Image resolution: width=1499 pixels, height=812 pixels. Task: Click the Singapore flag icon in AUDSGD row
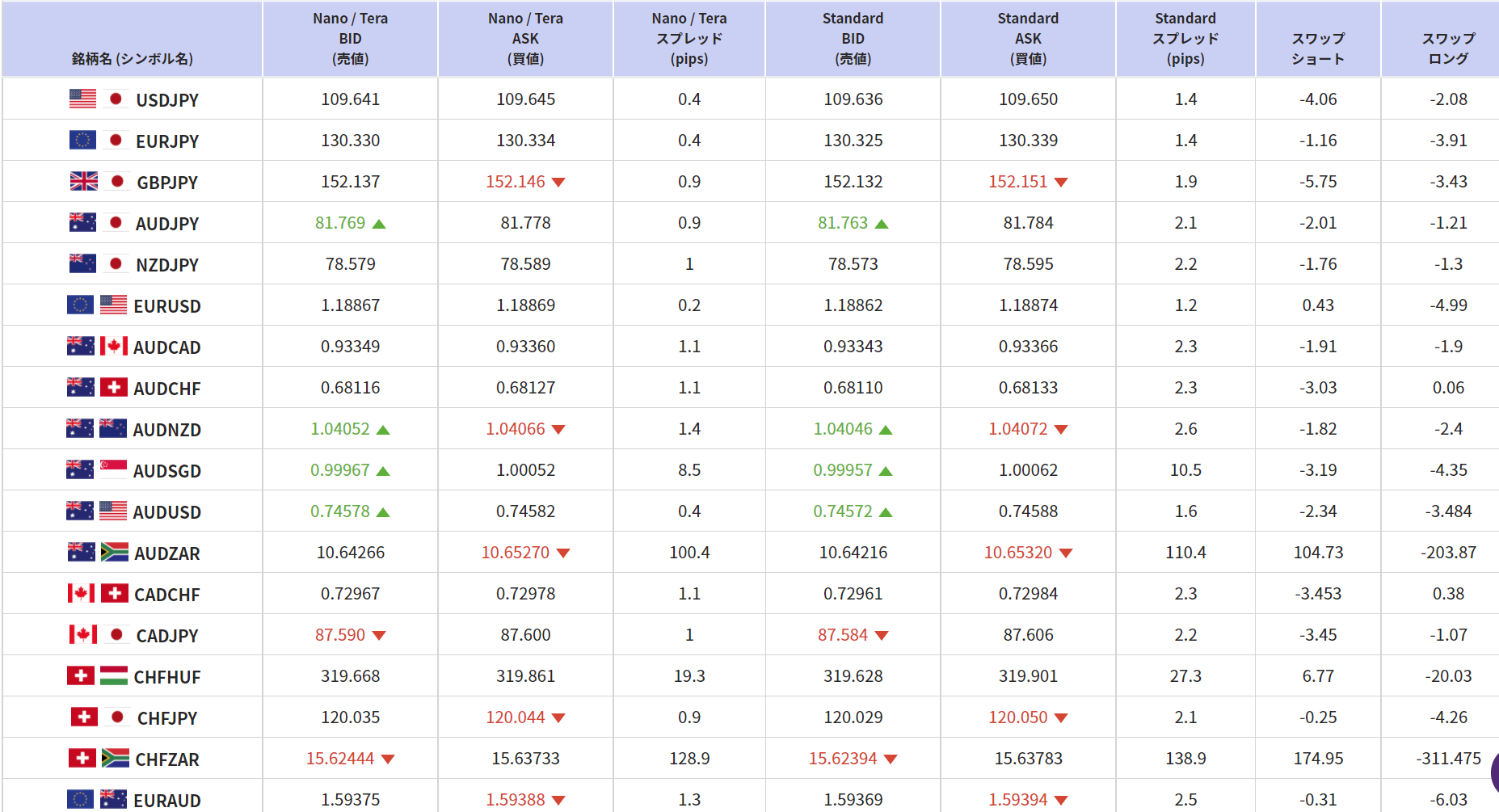113,469
